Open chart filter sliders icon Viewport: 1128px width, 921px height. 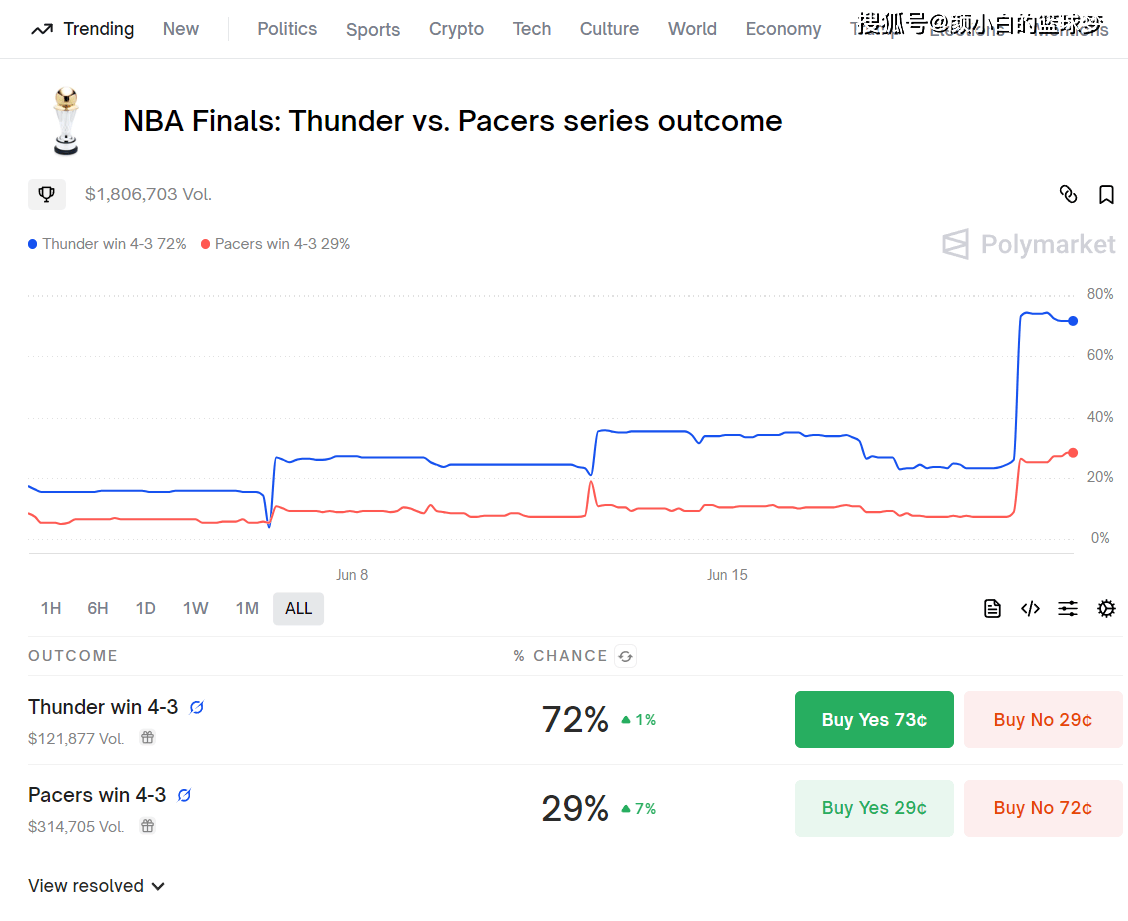click(x=1068, y=608)
